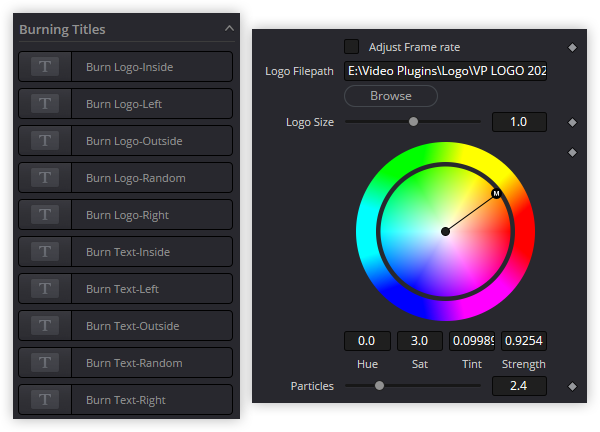
Task: Select the Burn Text-Inside title
Action: (x=126, y=251)
